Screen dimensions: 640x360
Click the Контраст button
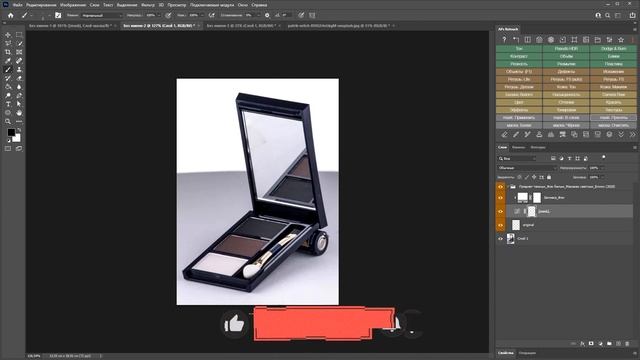pyautogui.click(x=519, y=56)
